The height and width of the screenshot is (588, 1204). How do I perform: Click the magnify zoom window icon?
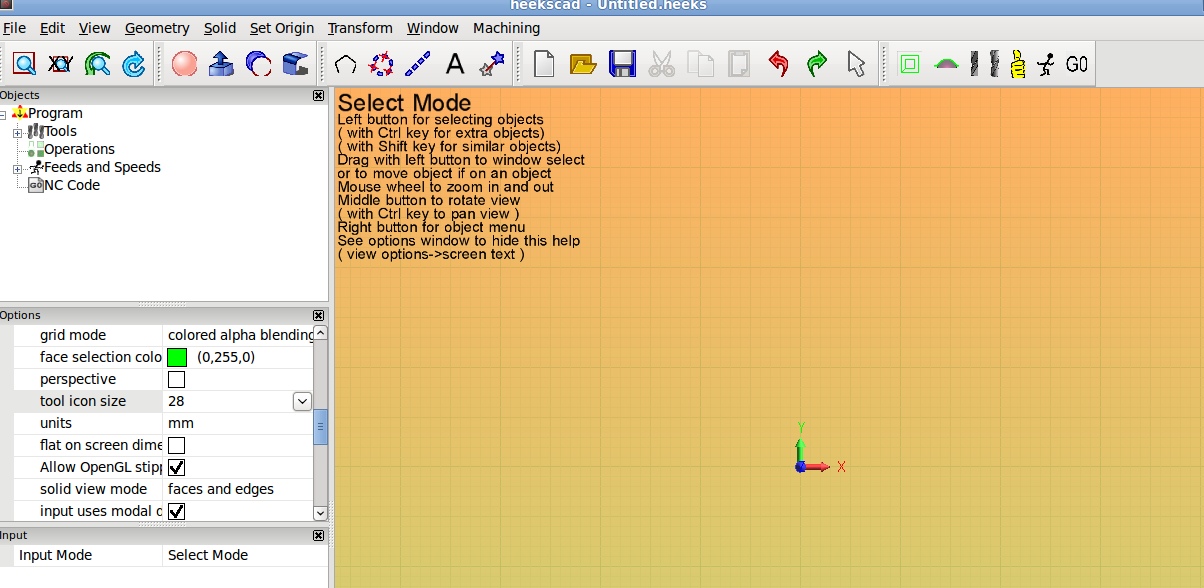[x=24, y=65]
